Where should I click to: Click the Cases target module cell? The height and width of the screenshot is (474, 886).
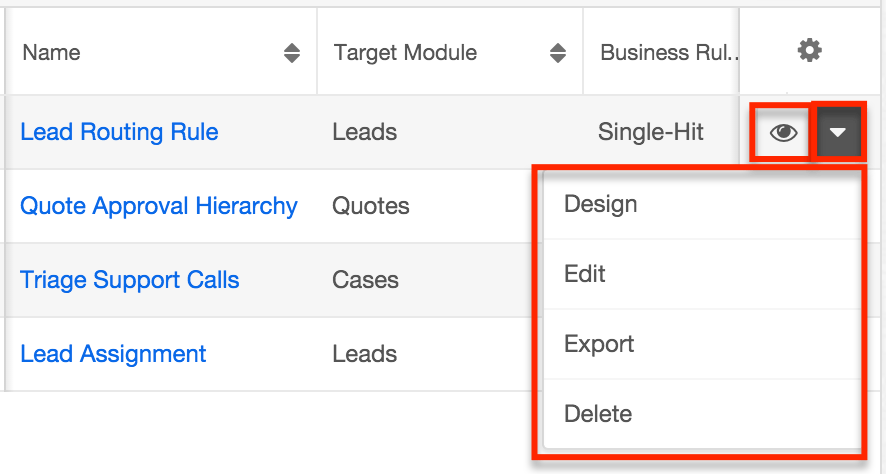pyautogui.click(x=366, y=280)
